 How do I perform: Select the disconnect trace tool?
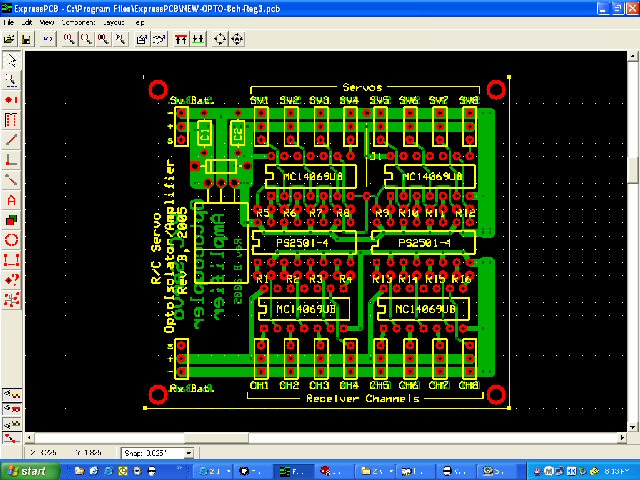coord(11,180)
